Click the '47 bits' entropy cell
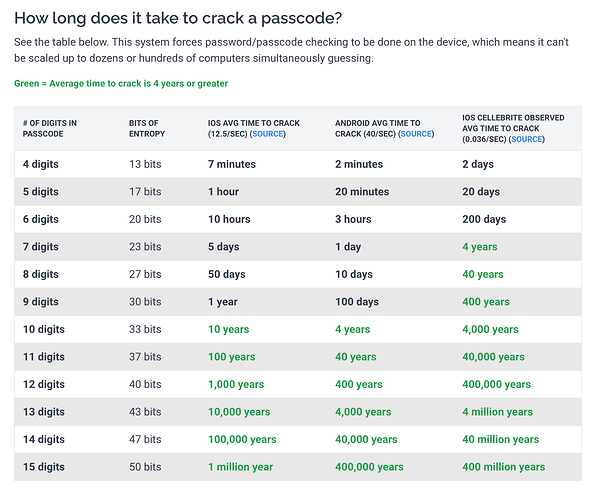 145,439
